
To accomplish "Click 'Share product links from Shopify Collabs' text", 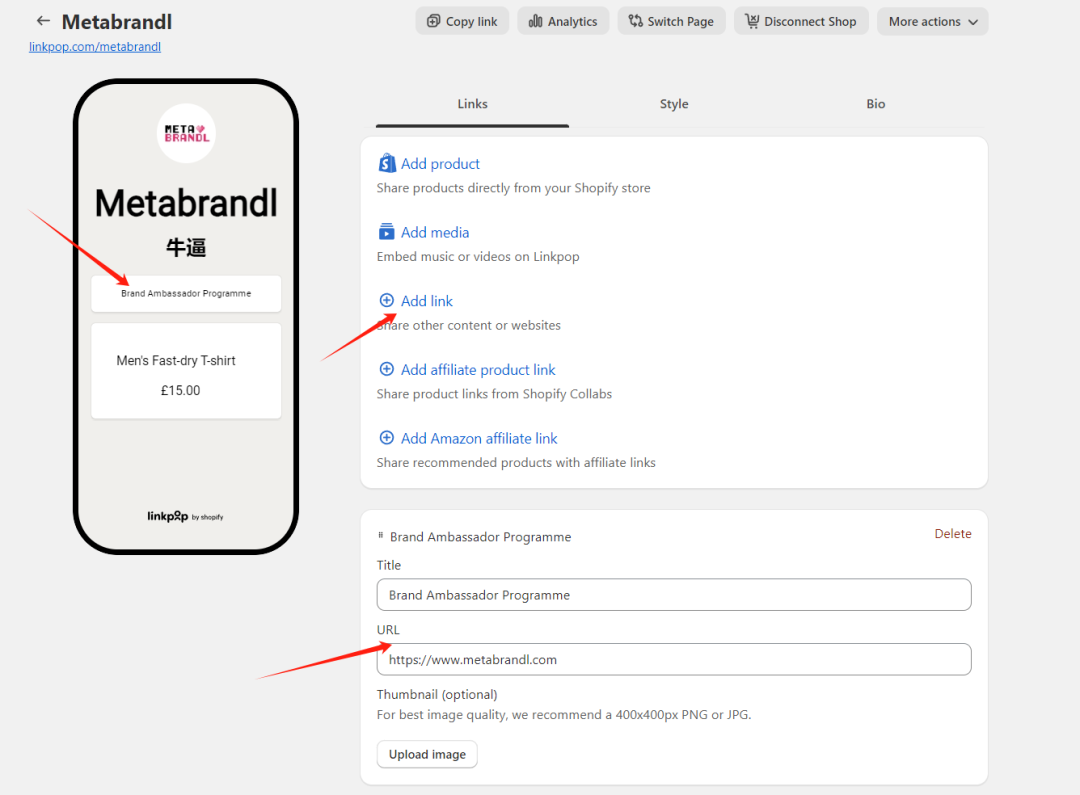I will (x=494, y=394).
